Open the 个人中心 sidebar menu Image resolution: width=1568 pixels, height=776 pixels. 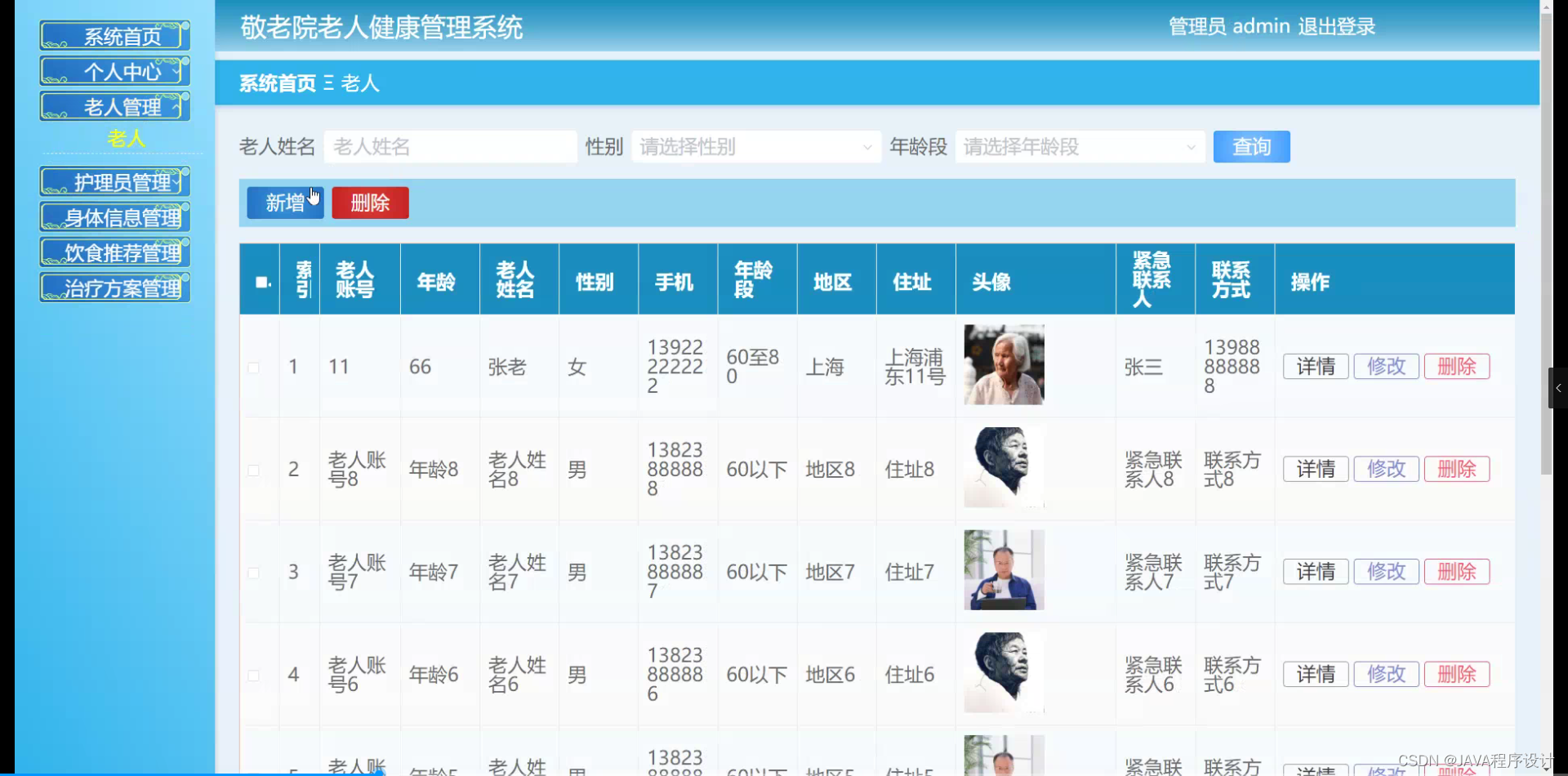point(115,71)
